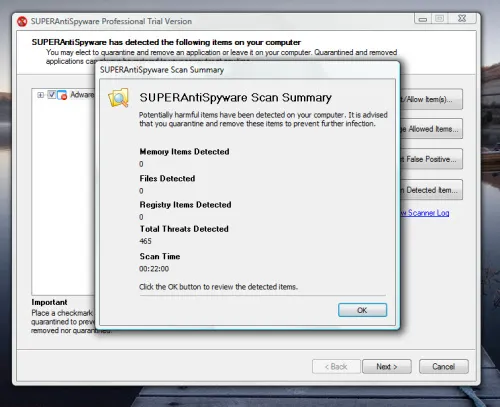Open the Scanner Log link

[x=425, y=213]
